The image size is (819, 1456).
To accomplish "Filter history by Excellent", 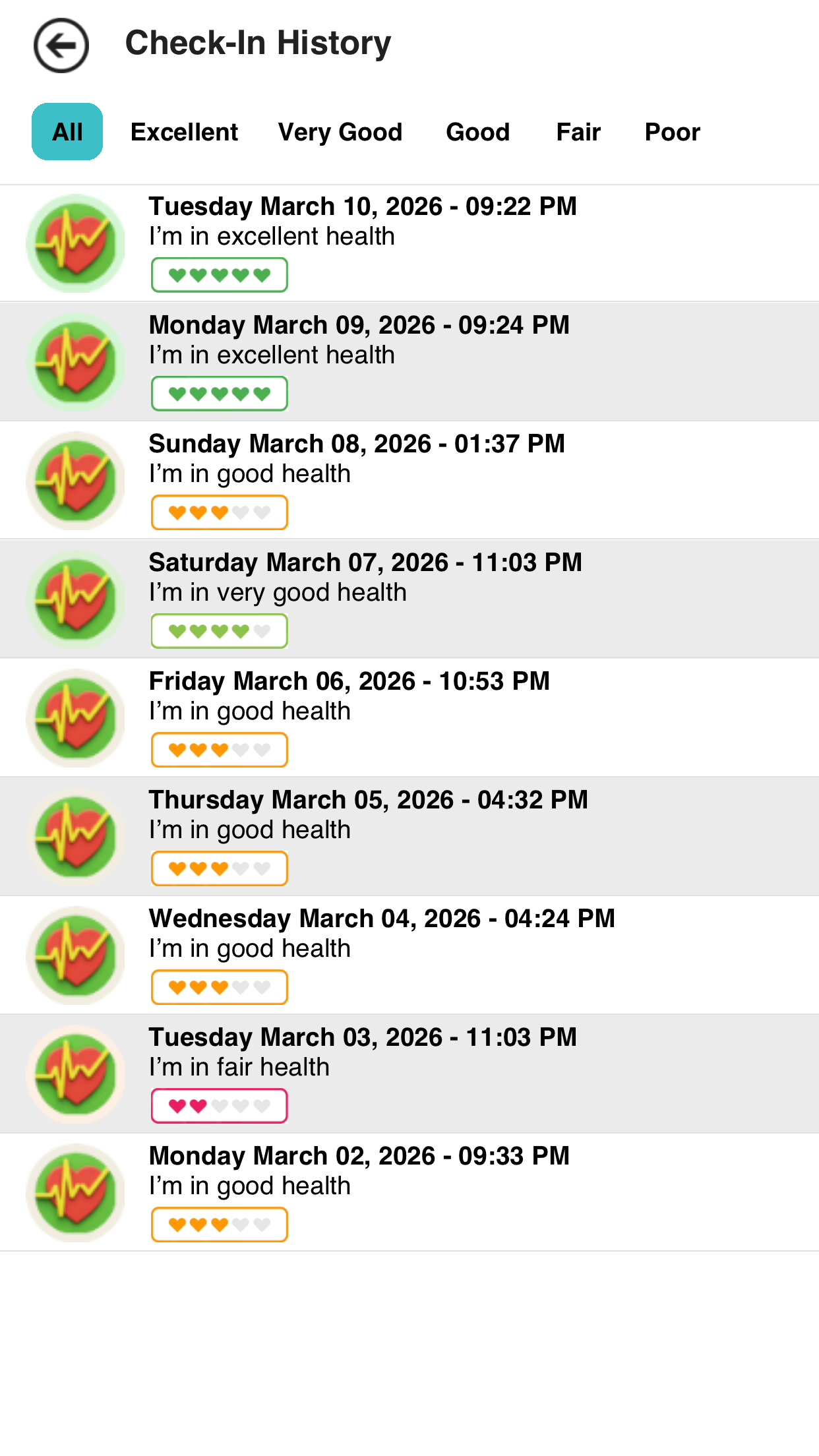I will pyautogui.click(x=184, y=132).
